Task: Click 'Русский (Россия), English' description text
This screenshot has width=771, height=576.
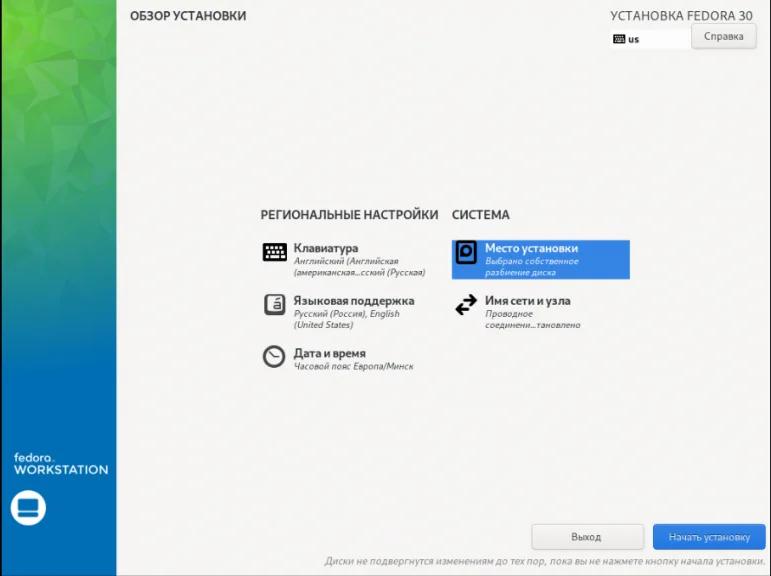Action: pos(346,319)
